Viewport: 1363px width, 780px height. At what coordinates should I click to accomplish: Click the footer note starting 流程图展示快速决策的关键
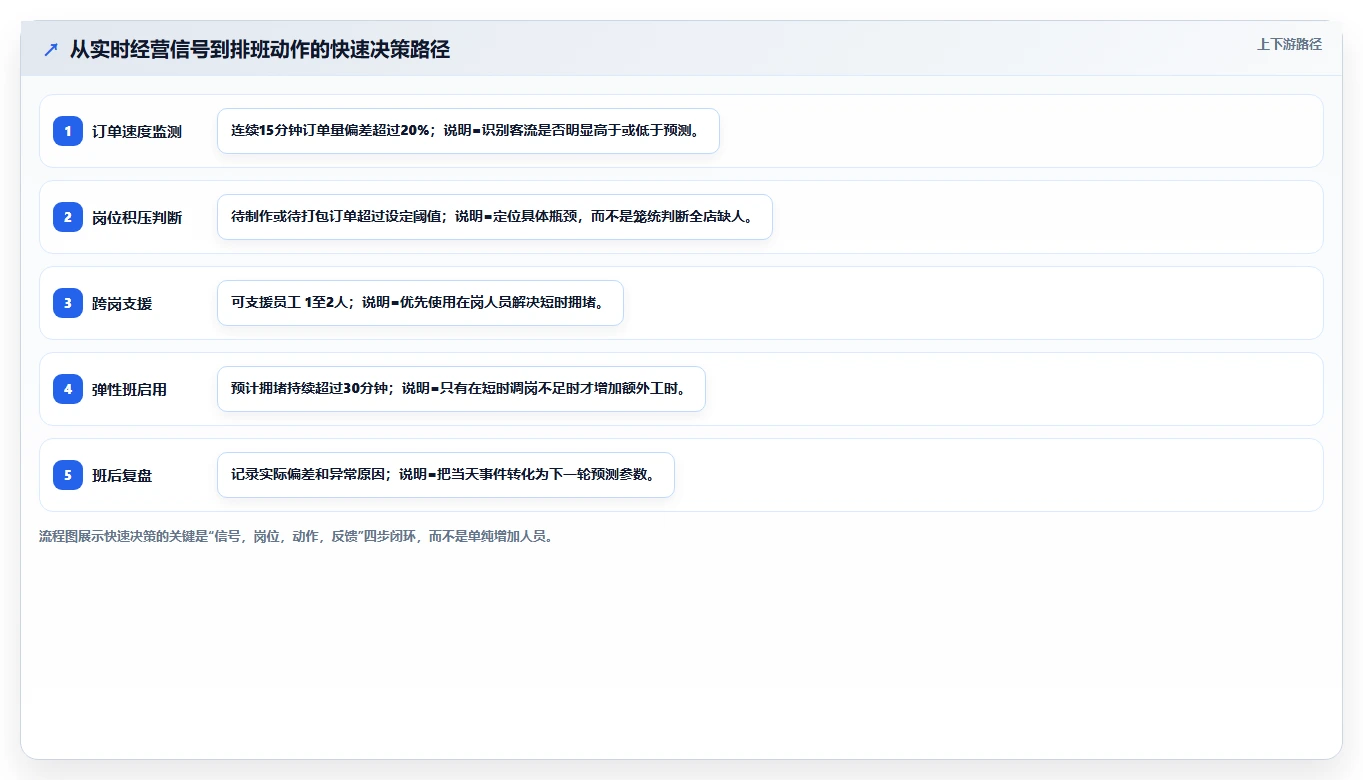pos(296,536)
